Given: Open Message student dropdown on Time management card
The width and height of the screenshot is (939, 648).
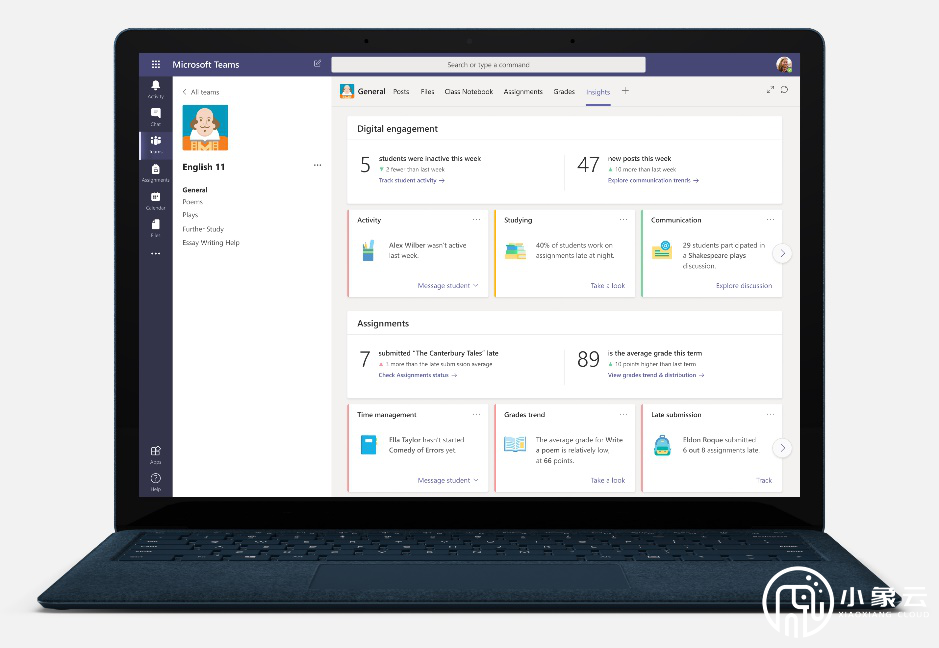Looking at the screenshot, I should (448, 480).
